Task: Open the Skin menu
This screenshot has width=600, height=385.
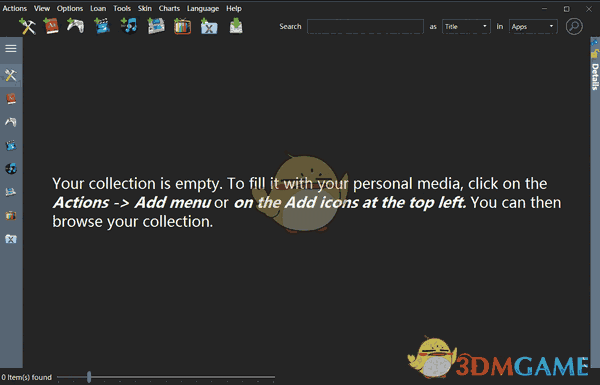Action: click(x=145, y=8)
